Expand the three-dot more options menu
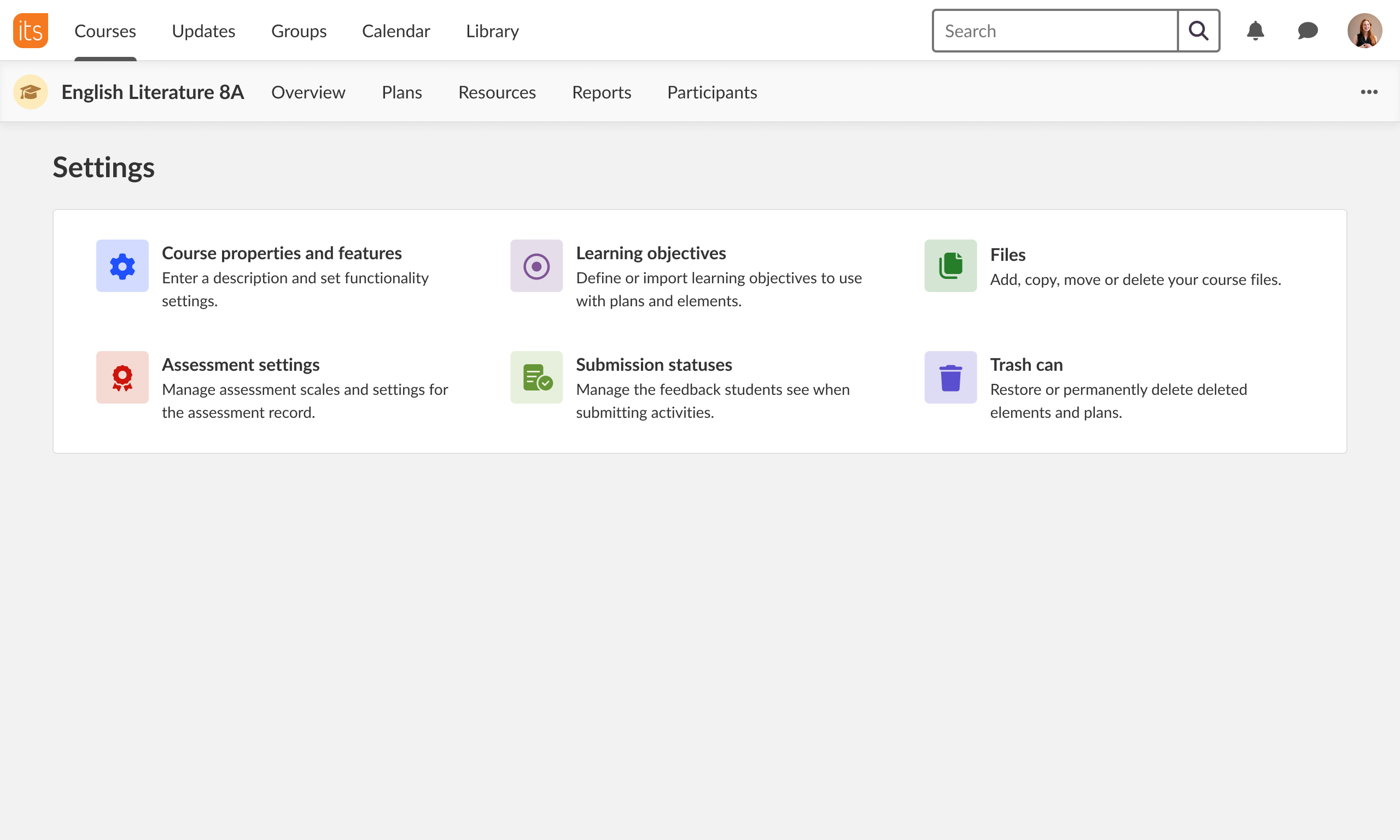1400x840 pixels. tap(1369, 92)
